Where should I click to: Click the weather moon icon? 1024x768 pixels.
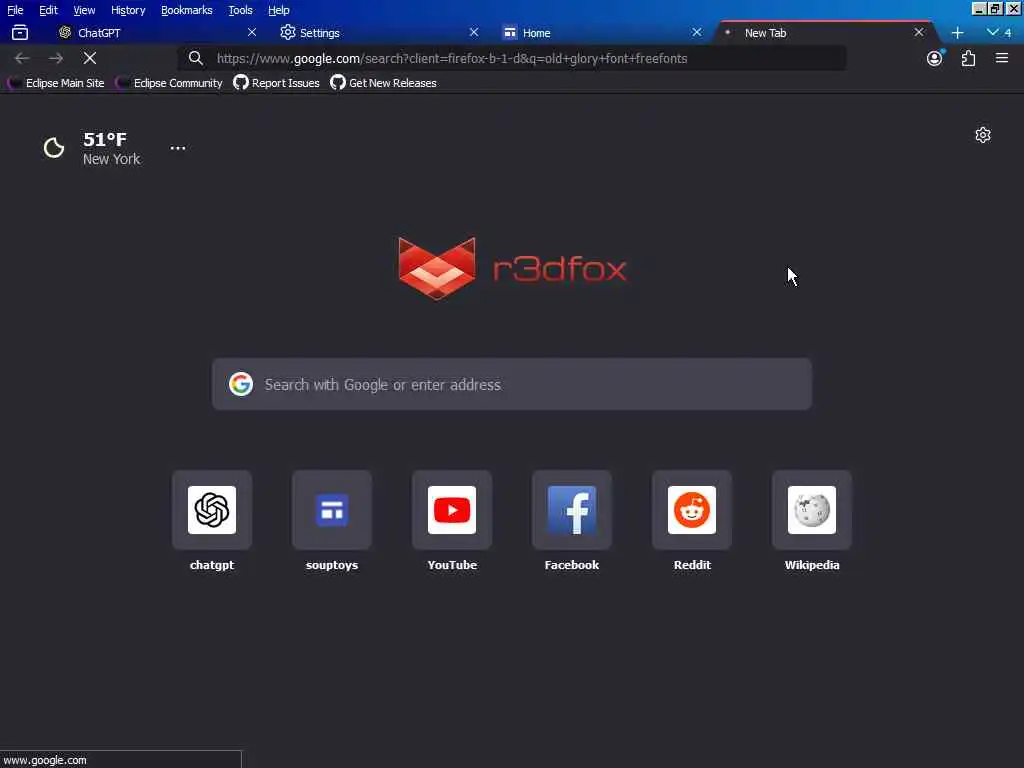click(54, 148)
